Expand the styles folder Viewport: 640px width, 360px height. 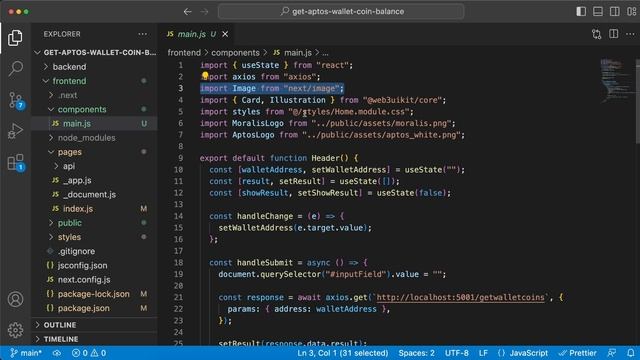(94, 237)
